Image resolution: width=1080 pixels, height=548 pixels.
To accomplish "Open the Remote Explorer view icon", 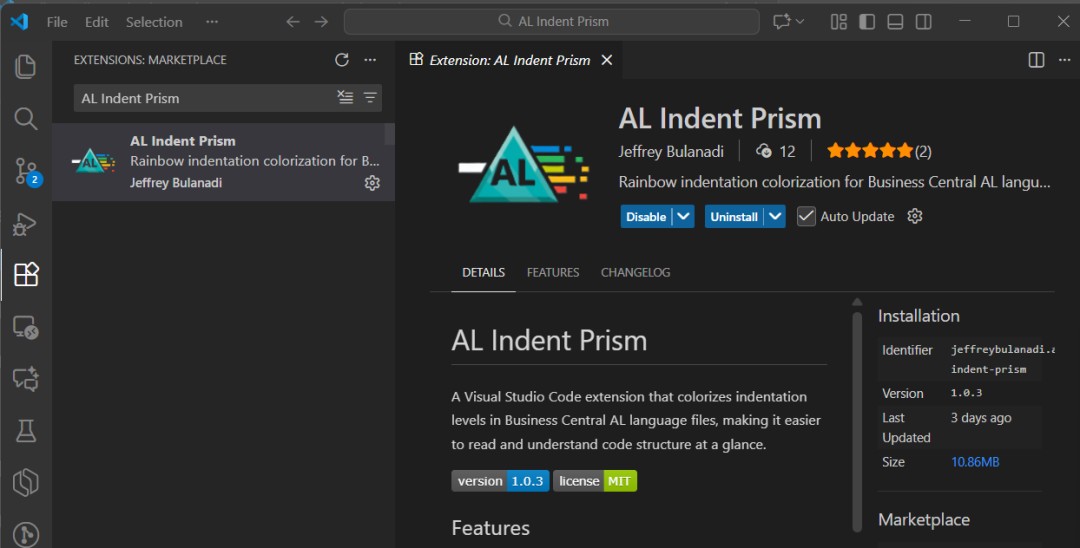I will pos(25,327).
